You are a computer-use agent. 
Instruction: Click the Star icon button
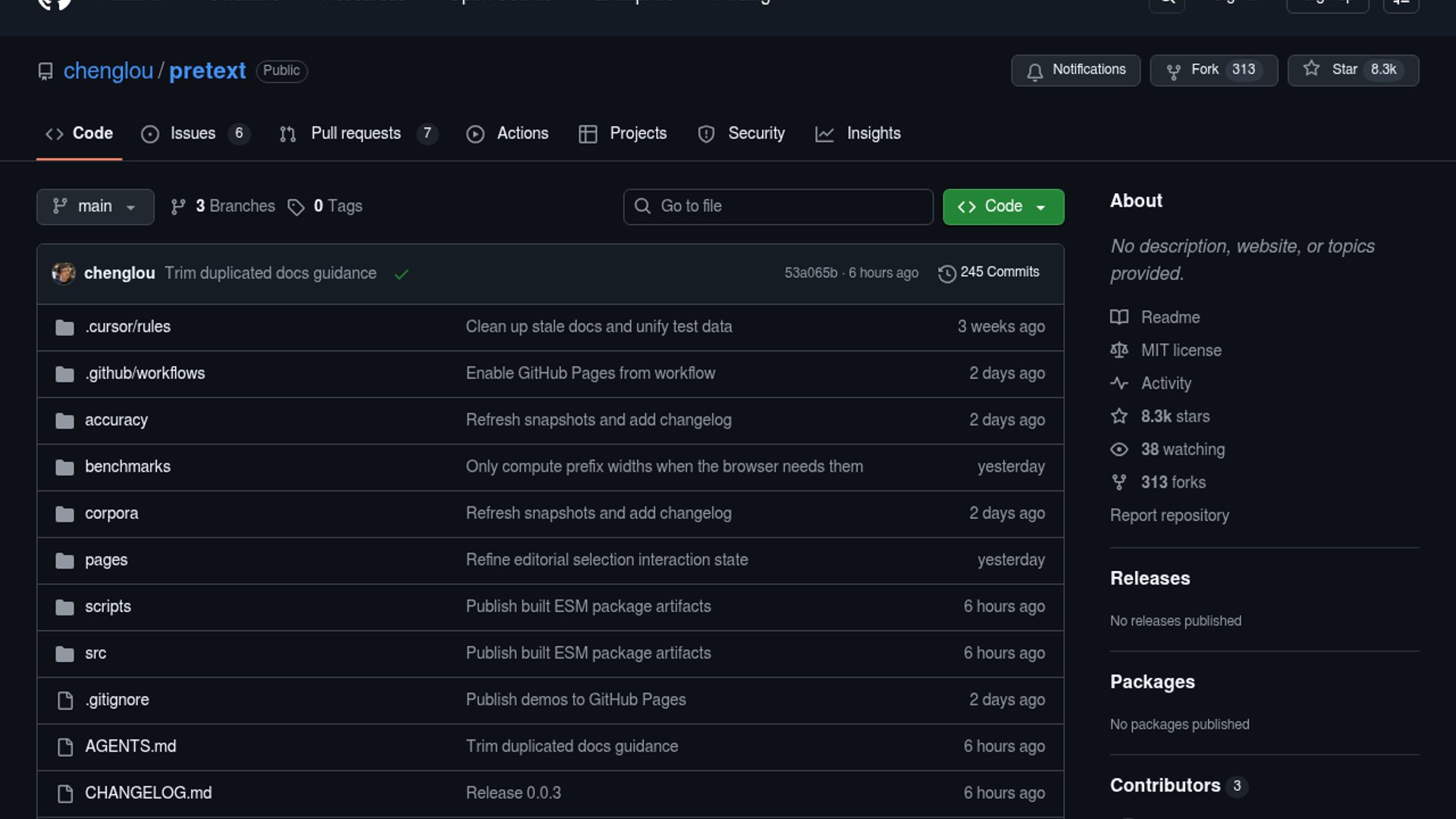pos(1311,69)
